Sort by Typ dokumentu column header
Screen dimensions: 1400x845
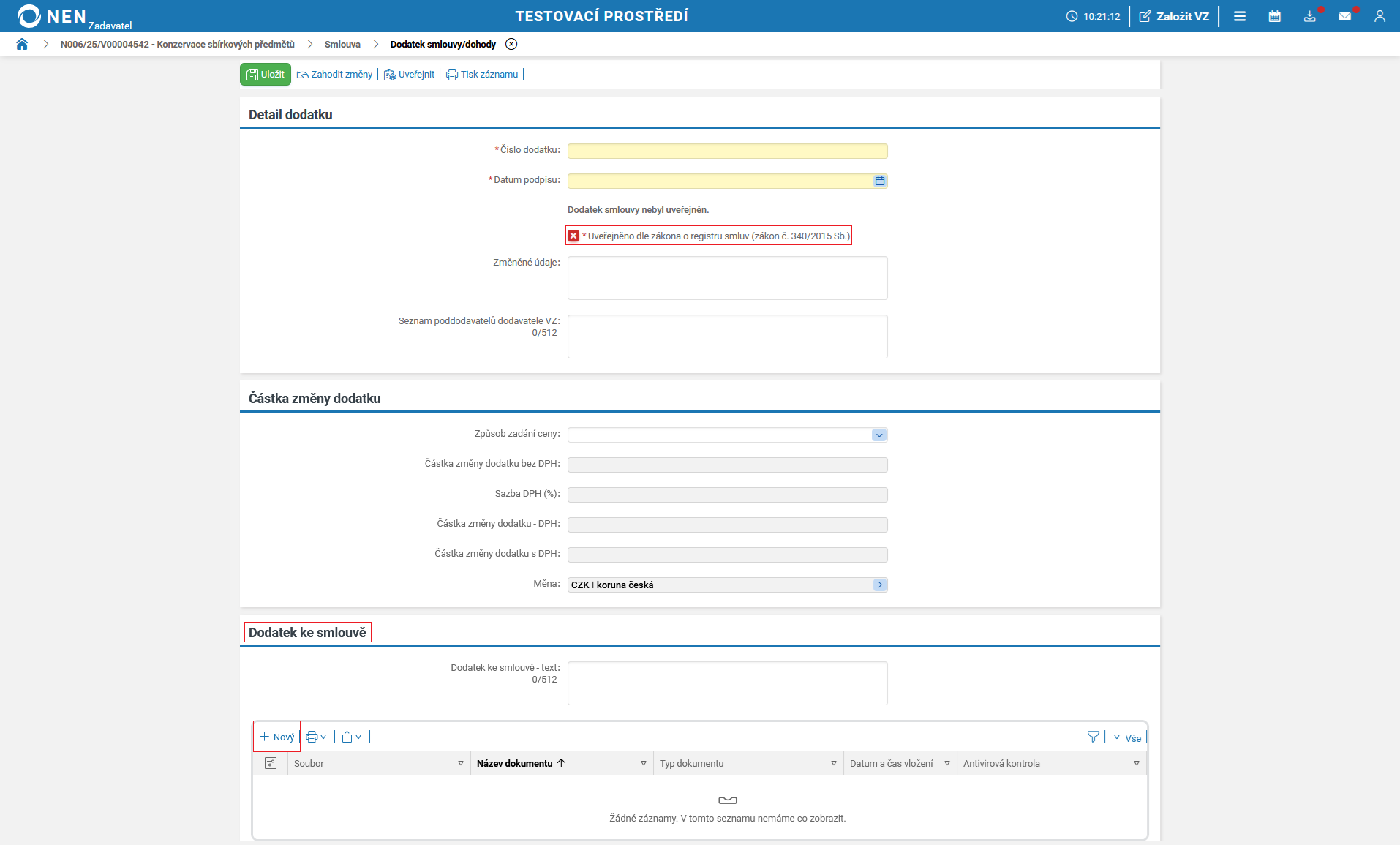pos(691,763)
